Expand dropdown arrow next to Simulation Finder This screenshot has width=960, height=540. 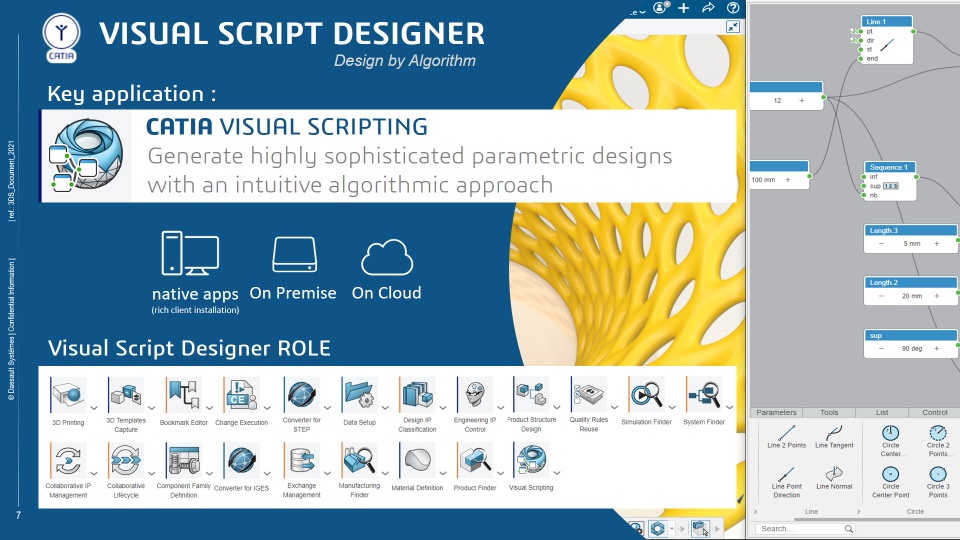click(x=672, y=408)
